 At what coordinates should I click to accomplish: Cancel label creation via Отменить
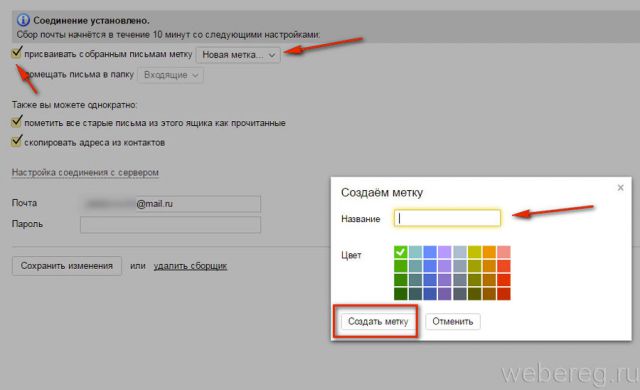click(453, 321)
